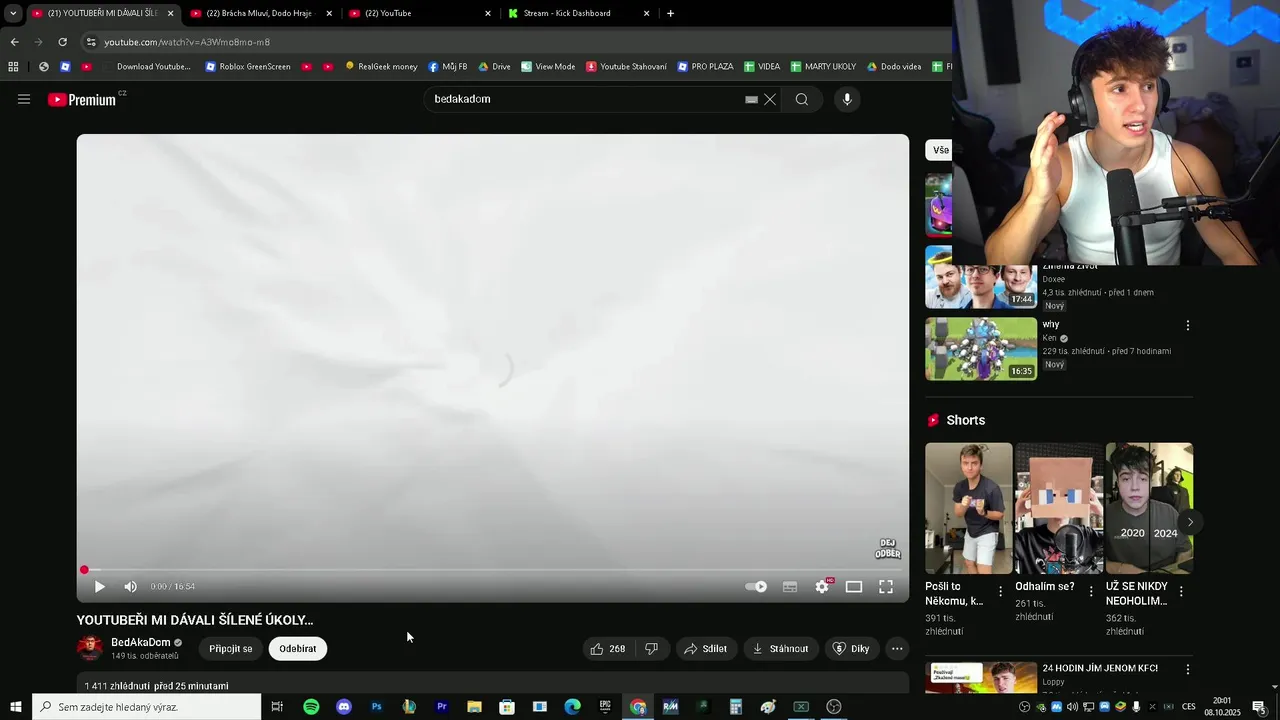Image resolution: width=1280 pixels, height=720 pixels.
Task: Open the Windows Task View icon
Action: (x=277, y=707)
